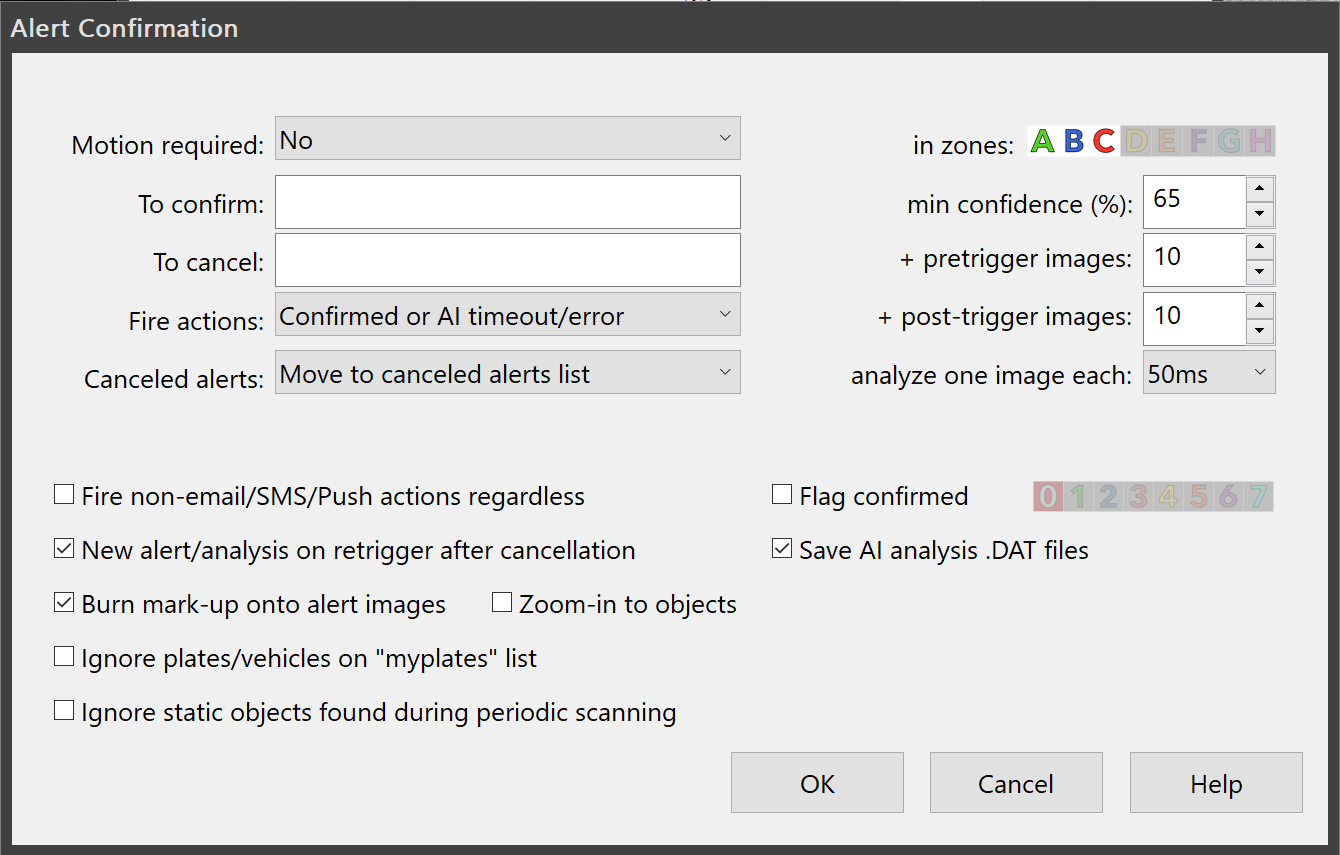The width and height of the screenshot is (1340, 855).
Task: Expand the Fire actions dropdown
Action: point(507,315)
